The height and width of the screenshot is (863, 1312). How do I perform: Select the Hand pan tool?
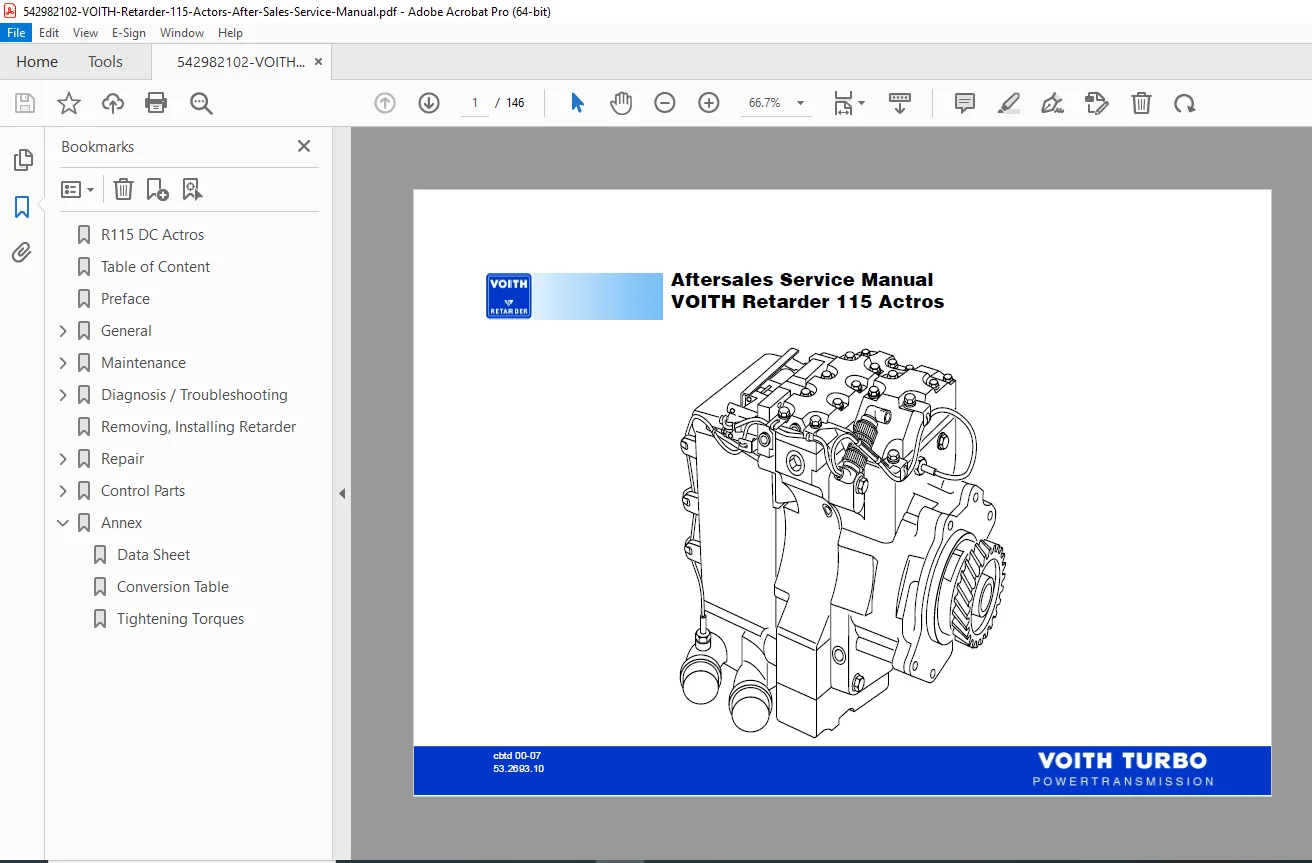tap(621, 103)
